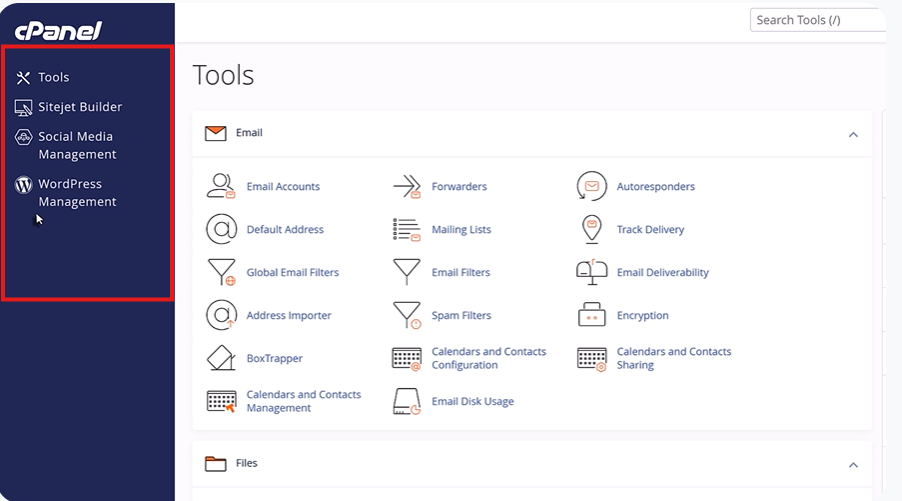The height and width of the screenshot is (501, 902).
Task: Open the Global Email Filters link
Action: point(293,273)
